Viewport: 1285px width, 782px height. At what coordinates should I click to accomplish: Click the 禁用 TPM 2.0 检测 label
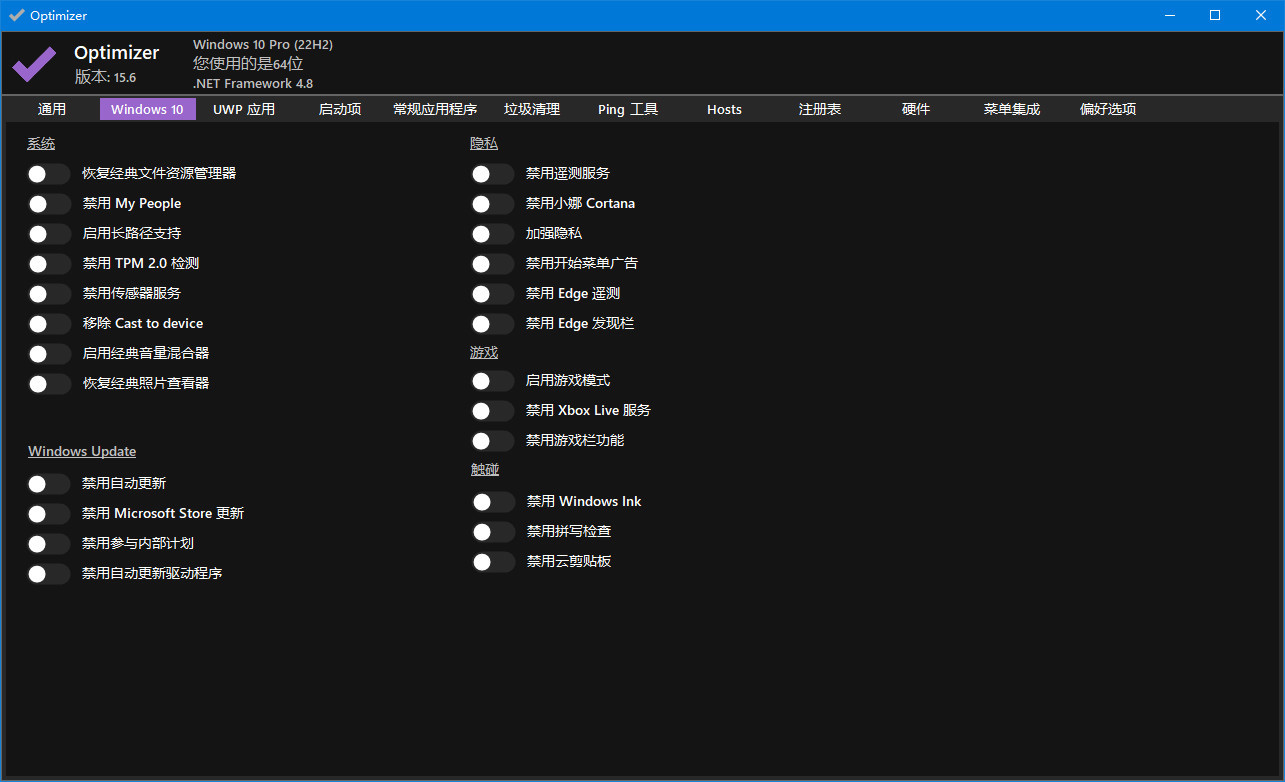tap(141, 264)
